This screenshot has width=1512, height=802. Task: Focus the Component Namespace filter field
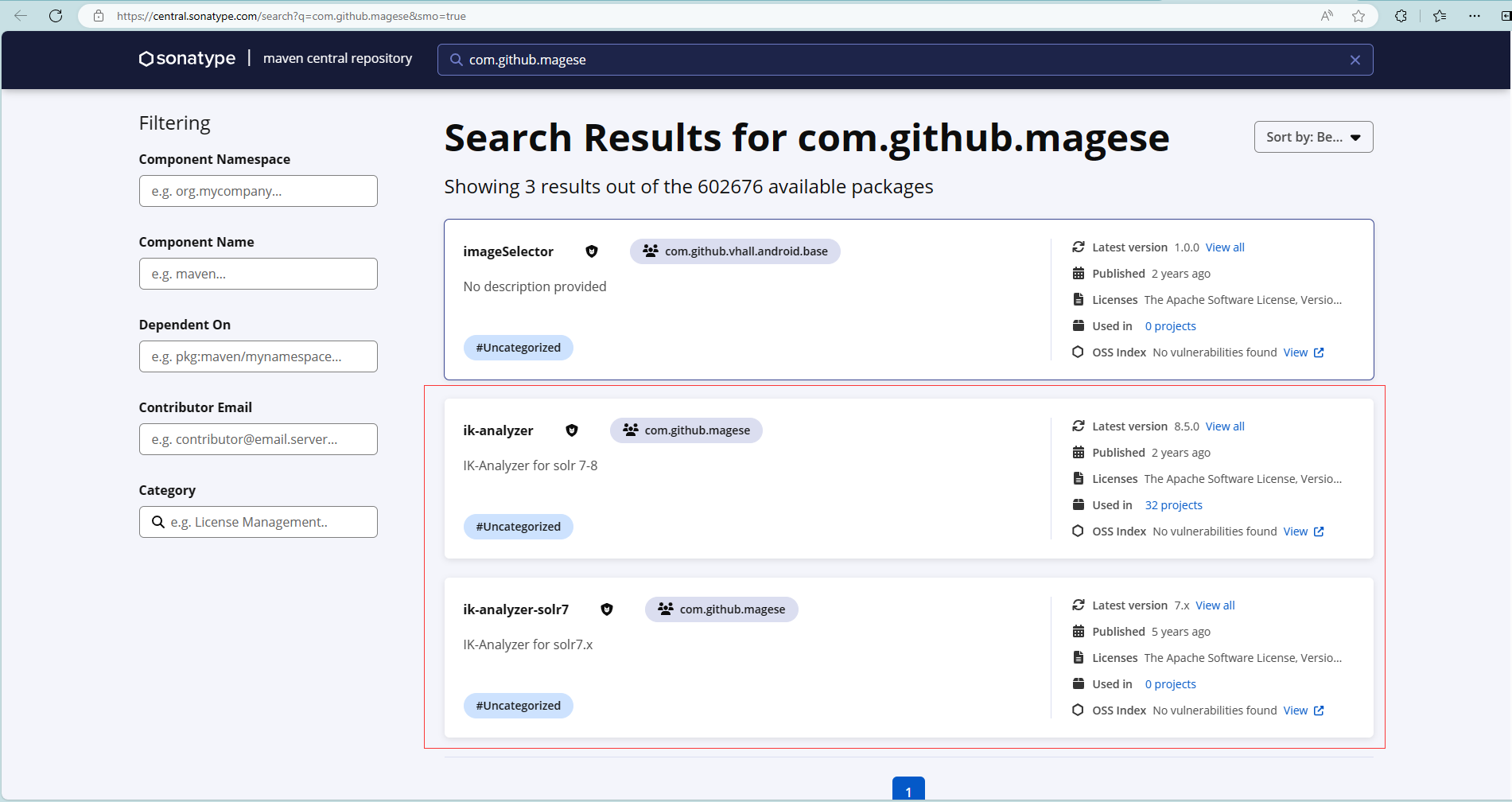[x=258, y=191]
